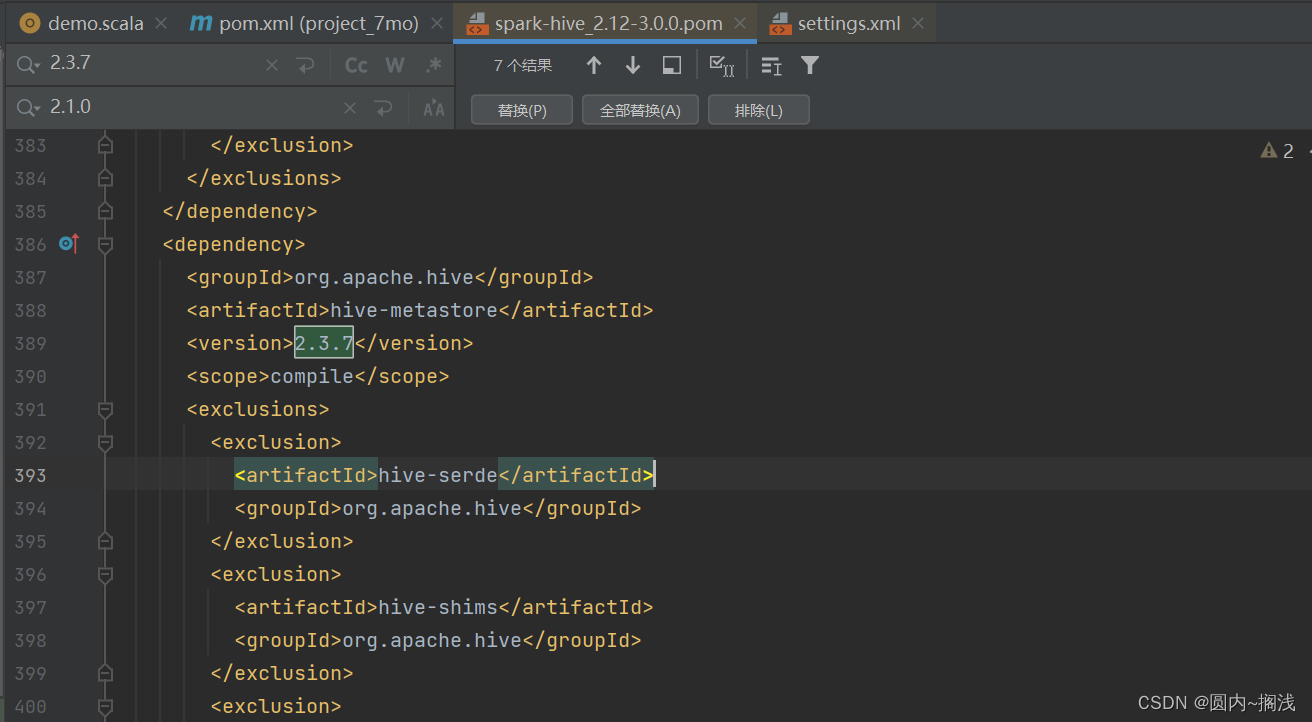Click hive-metastore artifactId text on line 388
The height and width of the screenshot is (722, 1312).
[414, 310]
